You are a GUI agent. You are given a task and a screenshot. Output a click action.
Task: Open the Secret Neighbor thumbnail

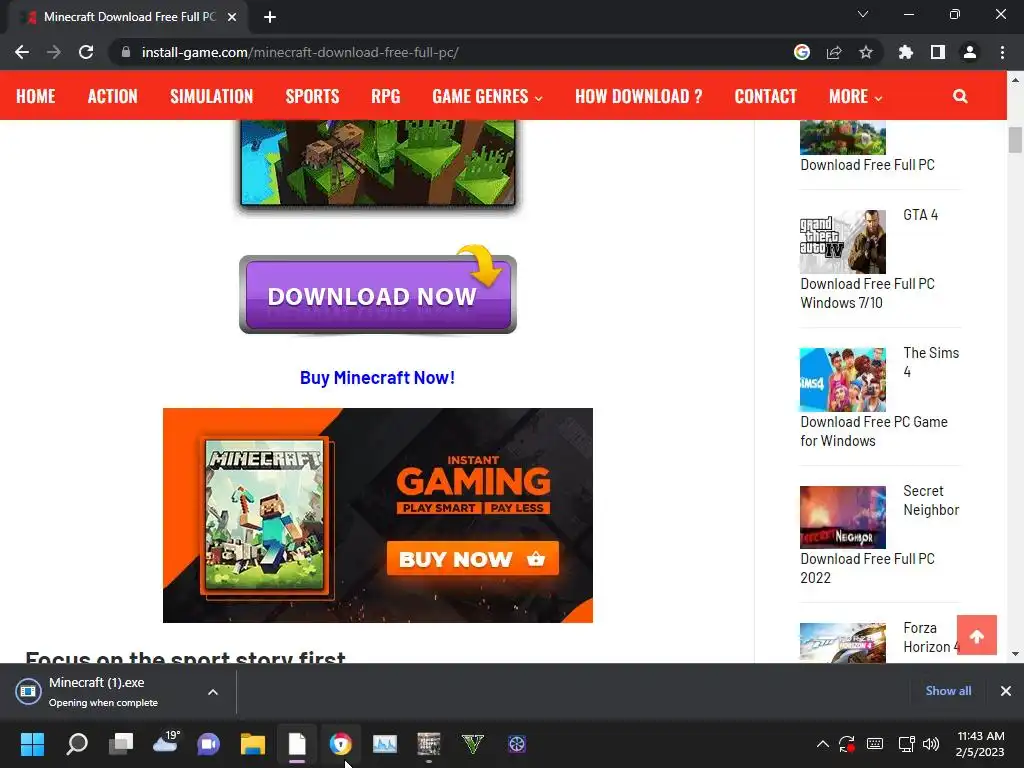coord(842,517)
